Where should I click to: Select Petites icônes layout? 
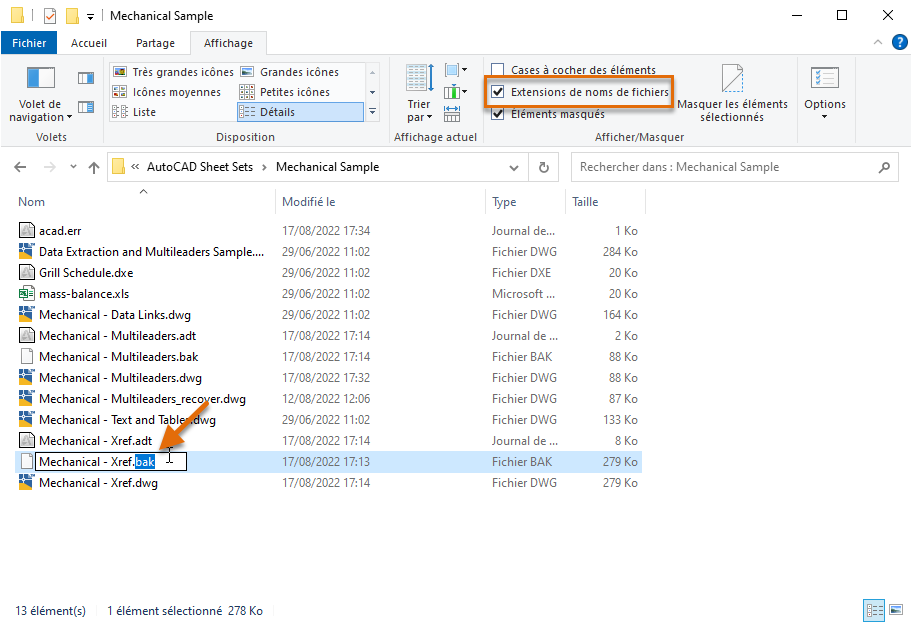pos(285,92)
